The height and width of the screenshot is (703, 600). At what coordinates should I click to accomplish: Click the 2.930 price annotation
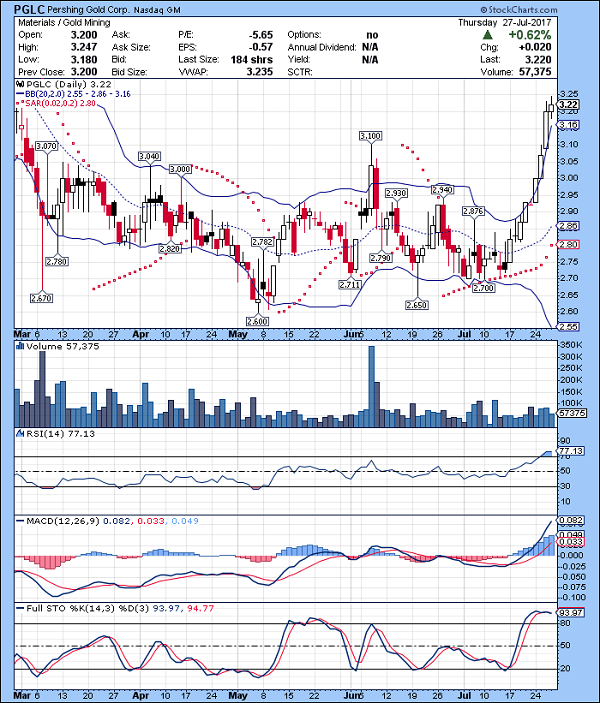click(x=396, y=193)
